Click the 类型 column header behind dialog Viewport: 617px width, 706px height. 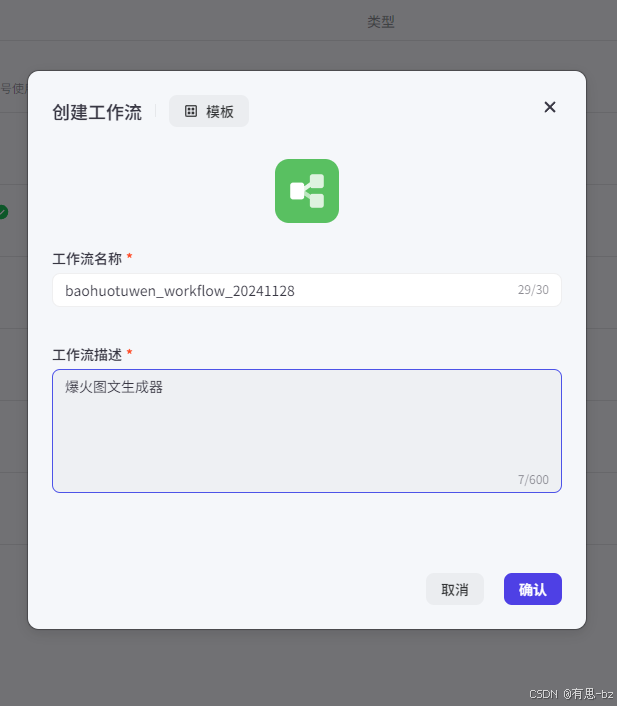381,22
